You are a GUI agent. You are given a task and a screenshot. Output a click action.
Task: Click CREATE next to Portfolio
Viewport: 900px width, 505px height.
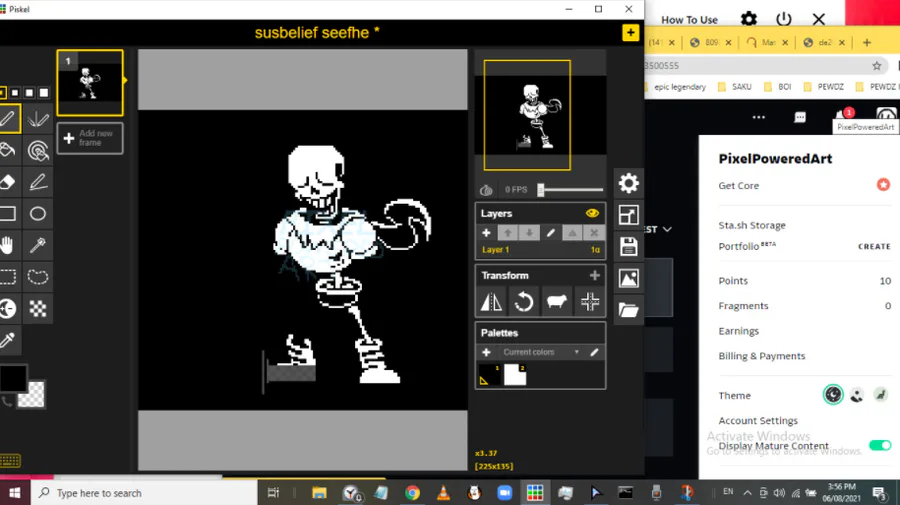[x=874, y=246]
